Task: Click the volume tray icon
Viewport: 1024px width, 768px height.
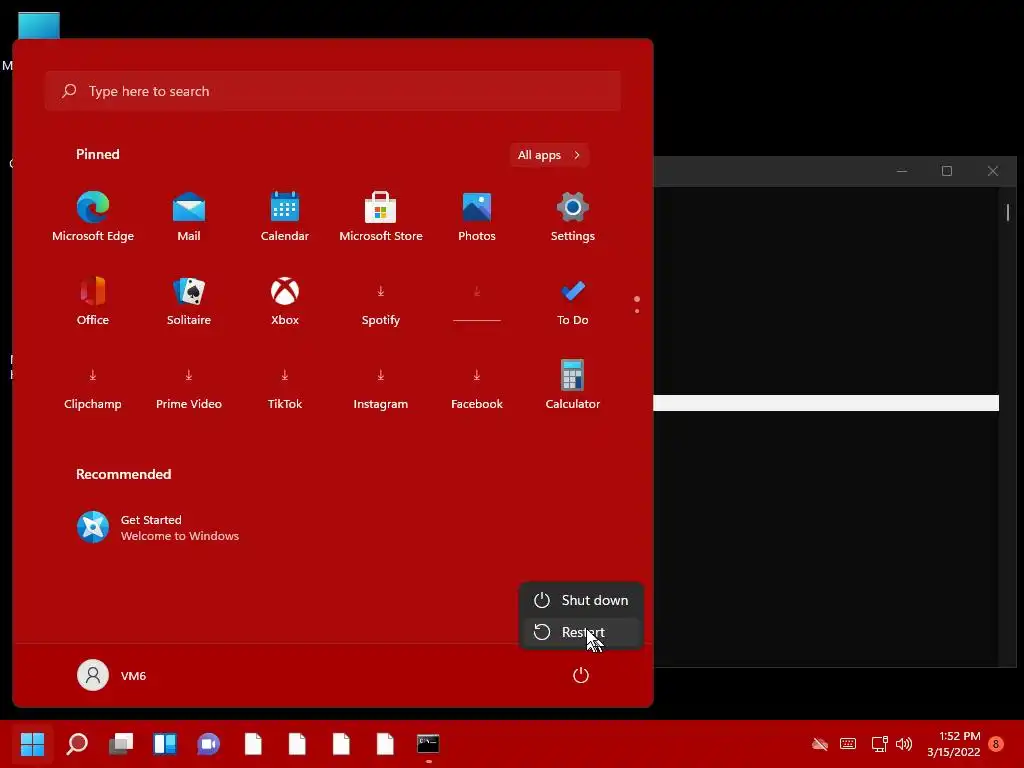Action: [904, 744]
